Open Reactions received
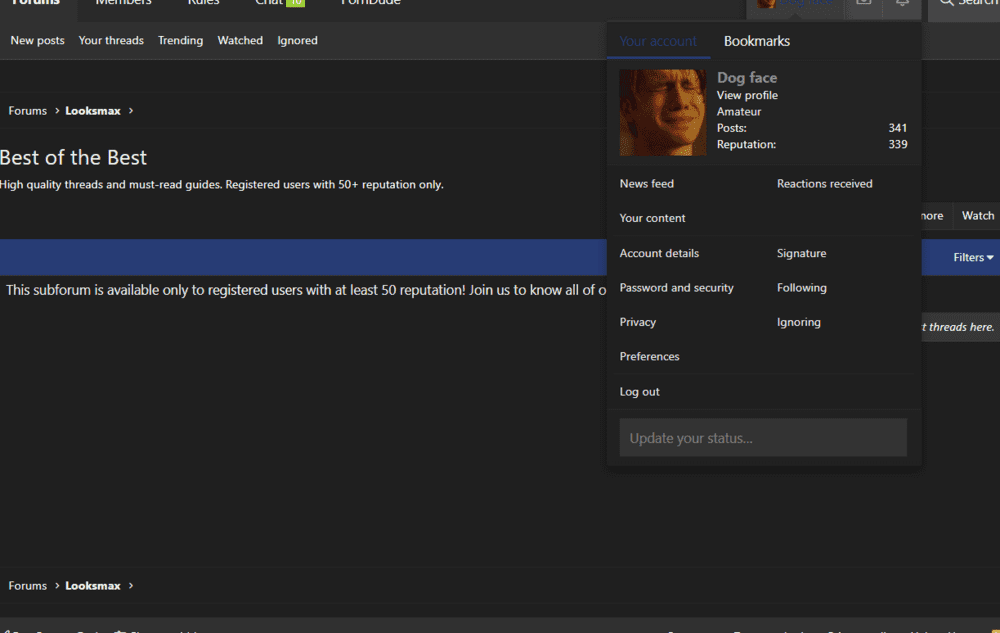Image resolution: width=1000 pixels, height=633 pixels. pos(824,184)
